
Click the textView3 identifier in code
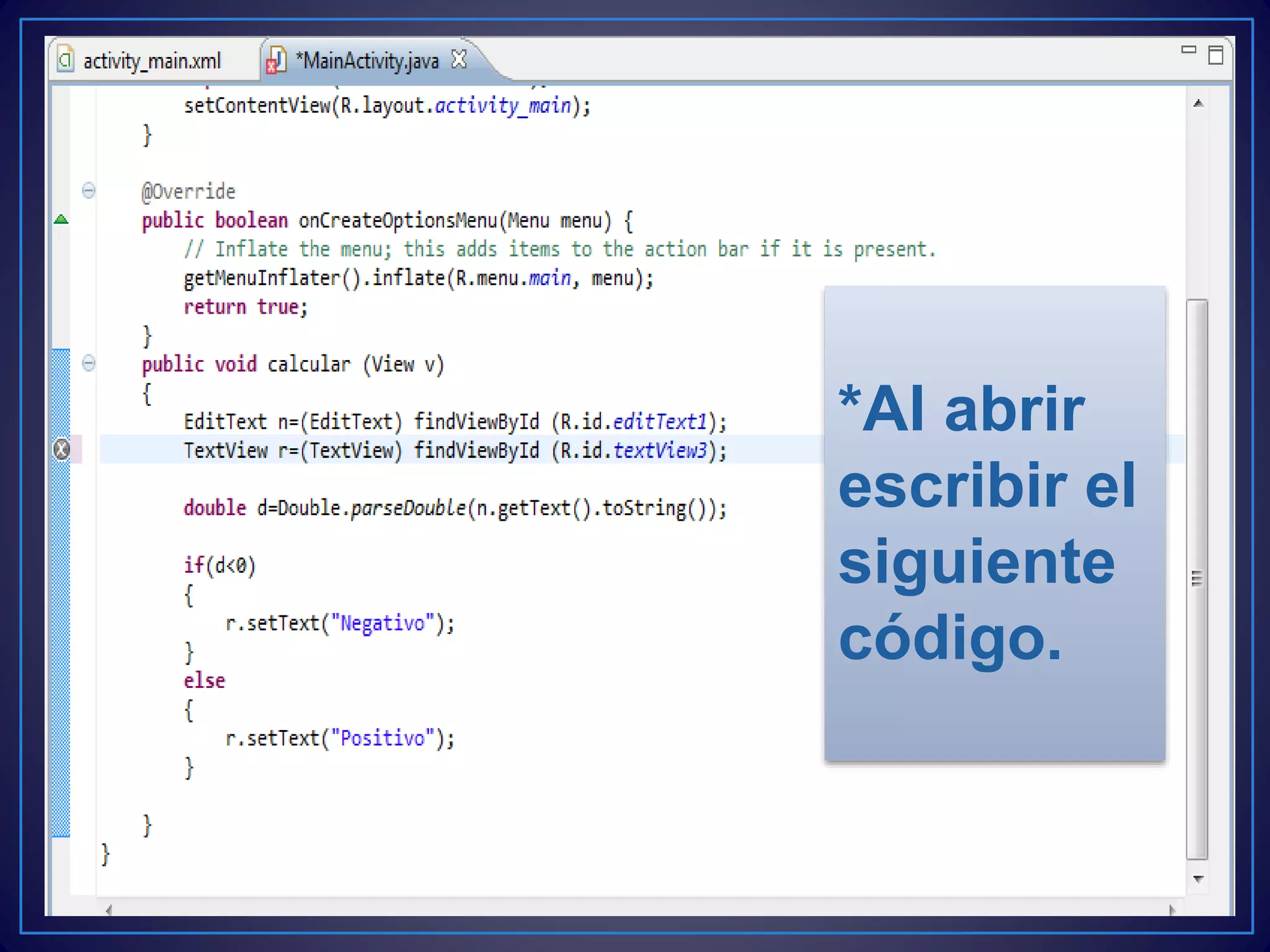pos(660,451)
